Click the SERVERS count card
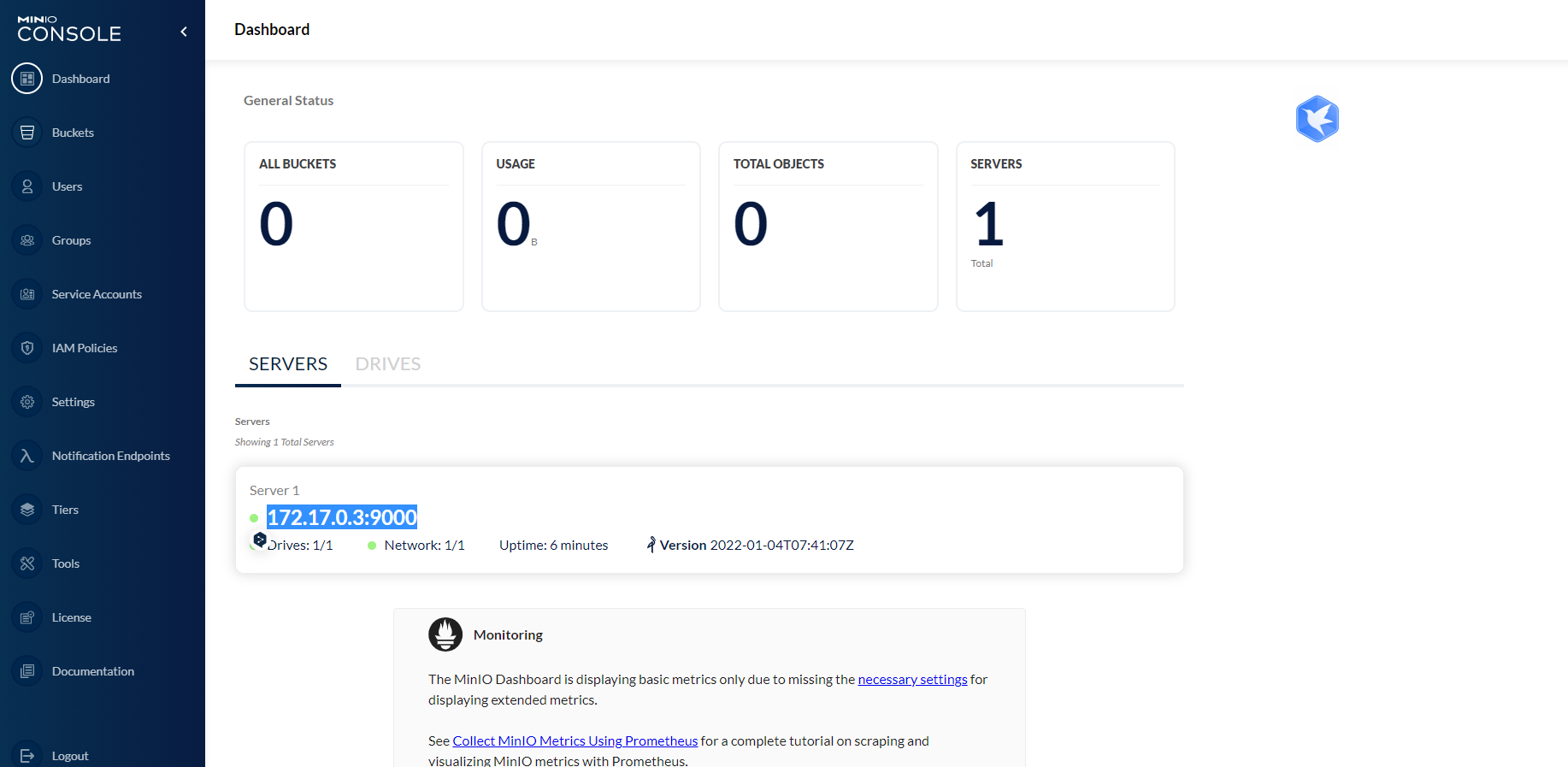The height and width of the screenshot is (767, 1568). 1065,227
